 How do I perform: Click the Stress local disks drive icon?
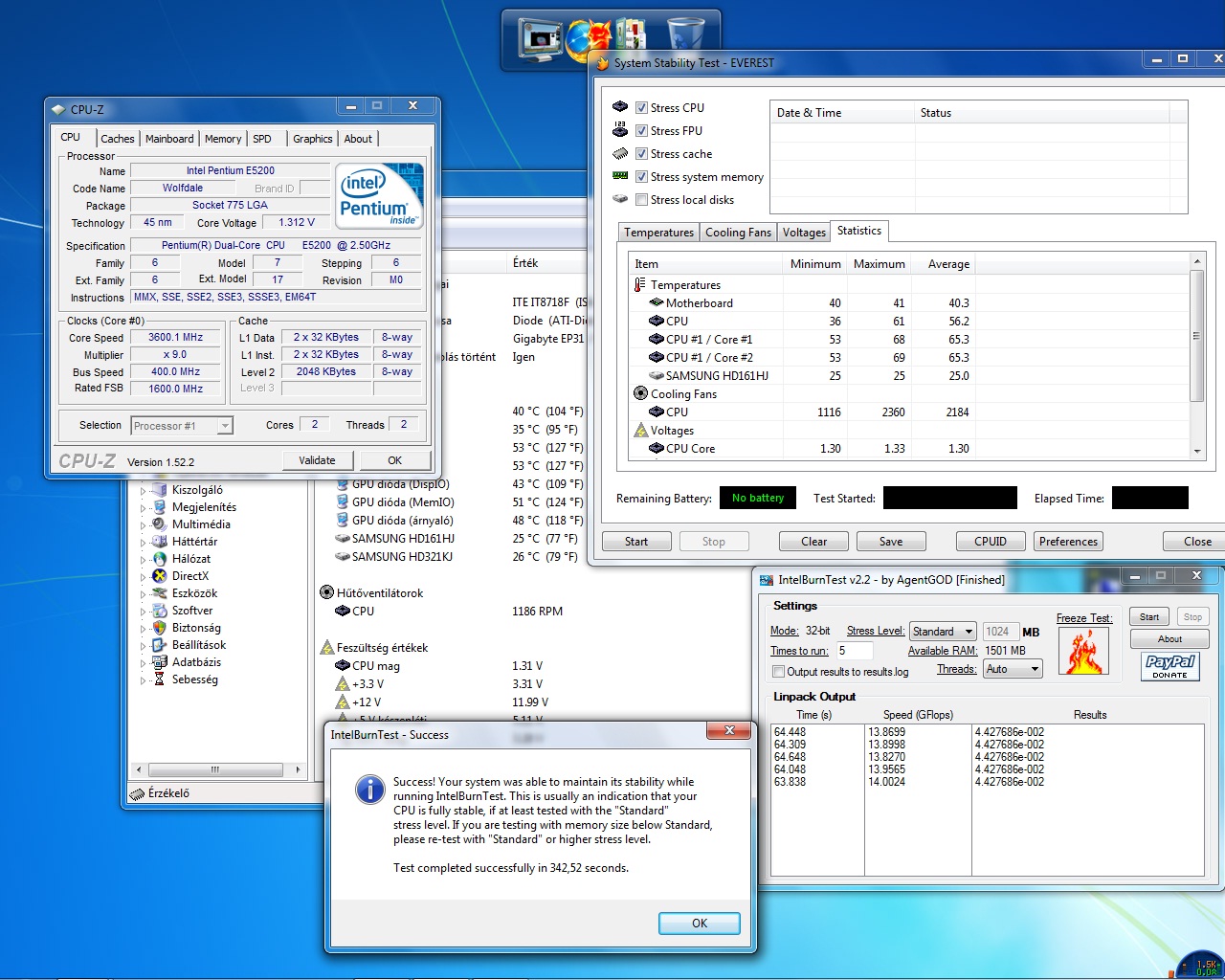[x=620, y=199]
